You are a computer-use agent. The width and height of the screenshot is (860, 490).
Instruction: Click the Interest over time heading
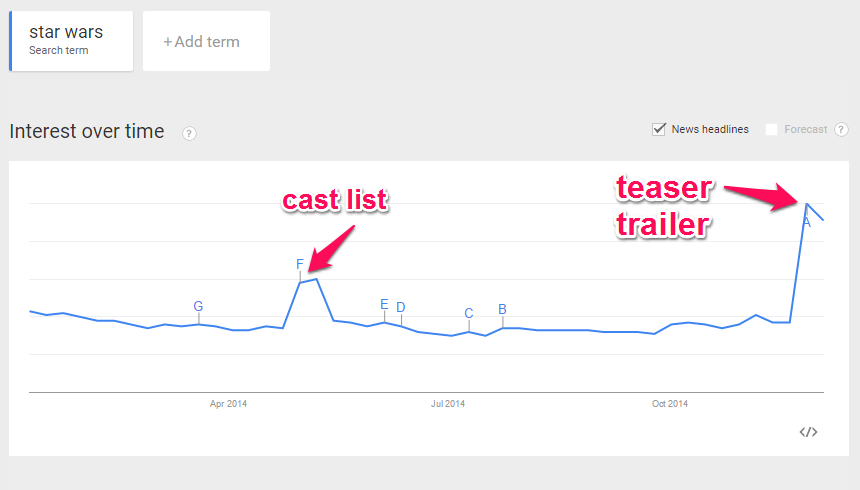(87, 132)
